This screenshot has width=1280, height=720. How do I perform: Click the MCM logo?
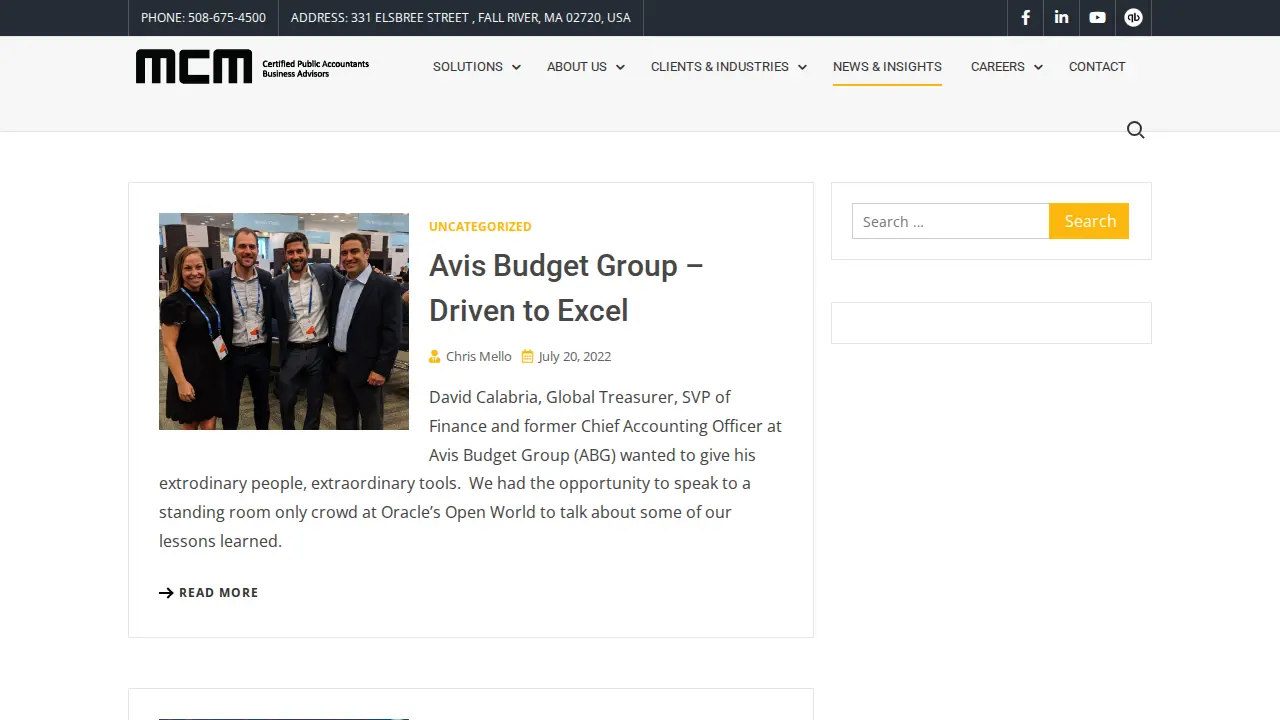tap(252, 66)
